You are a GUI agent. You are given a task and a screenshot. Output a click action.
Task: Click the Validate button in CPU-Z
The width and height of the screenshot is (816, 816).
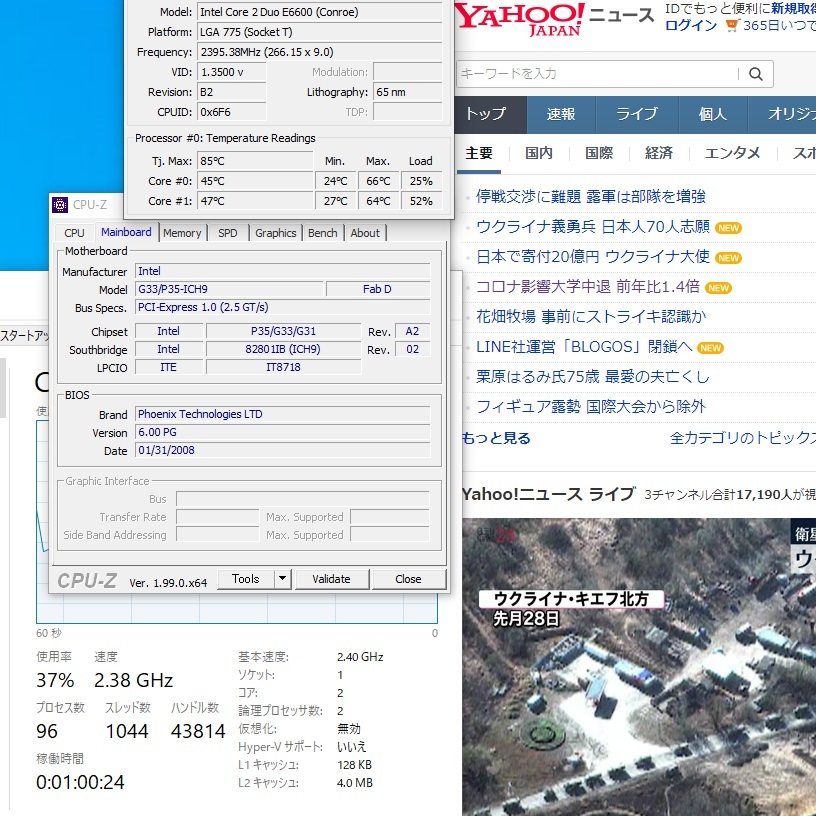[331, 579]
